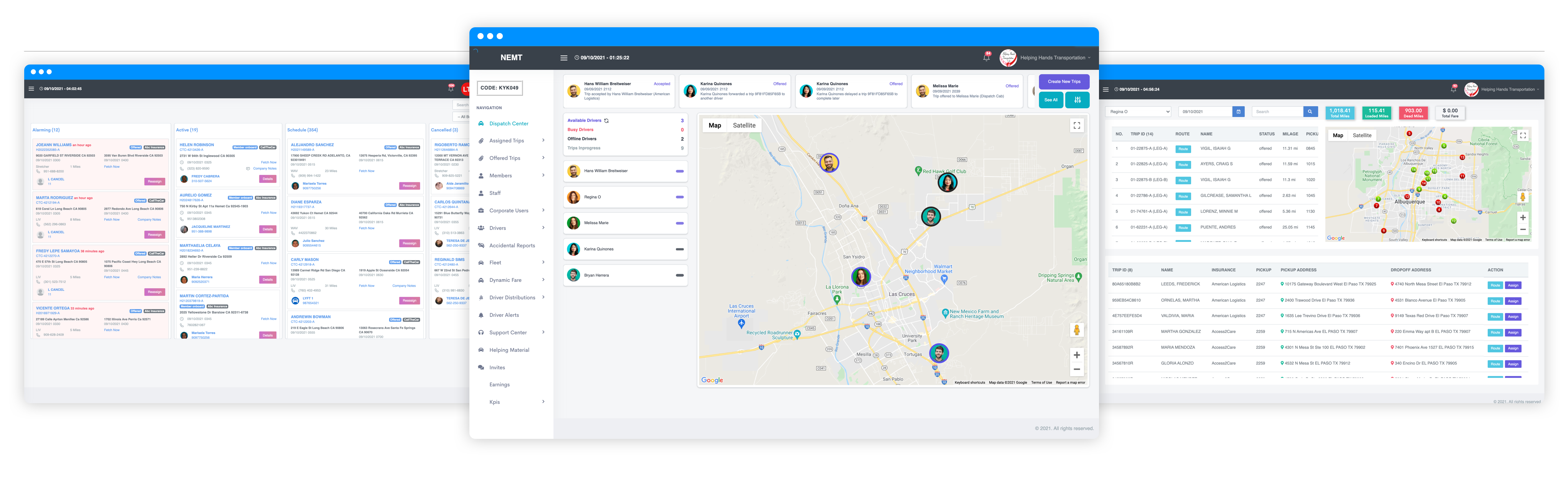
Task: Switch center map to Satellite view
Action: pos(744,126)
